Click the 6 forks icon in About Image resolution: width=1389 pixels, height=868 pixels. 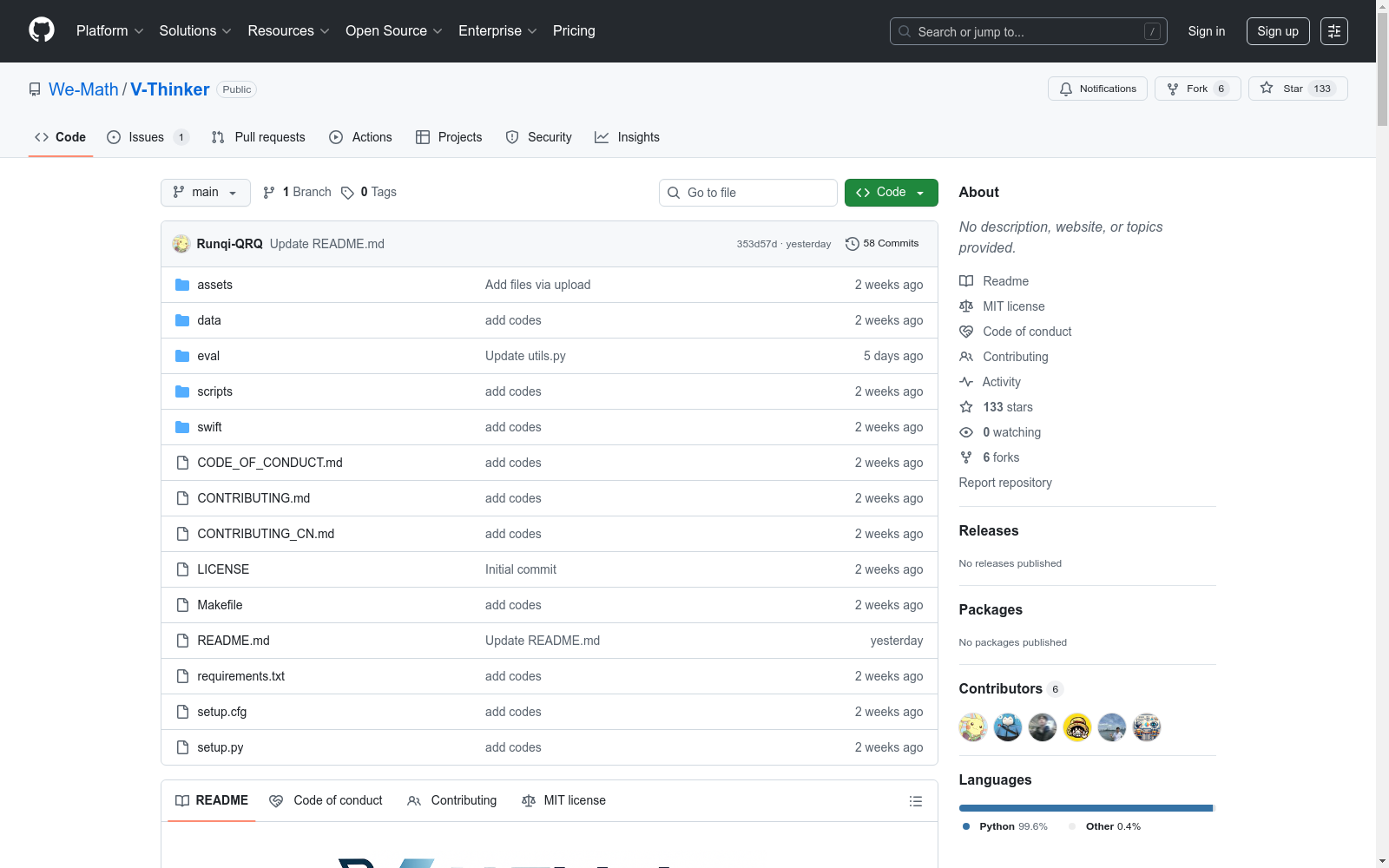click(966, 457)
